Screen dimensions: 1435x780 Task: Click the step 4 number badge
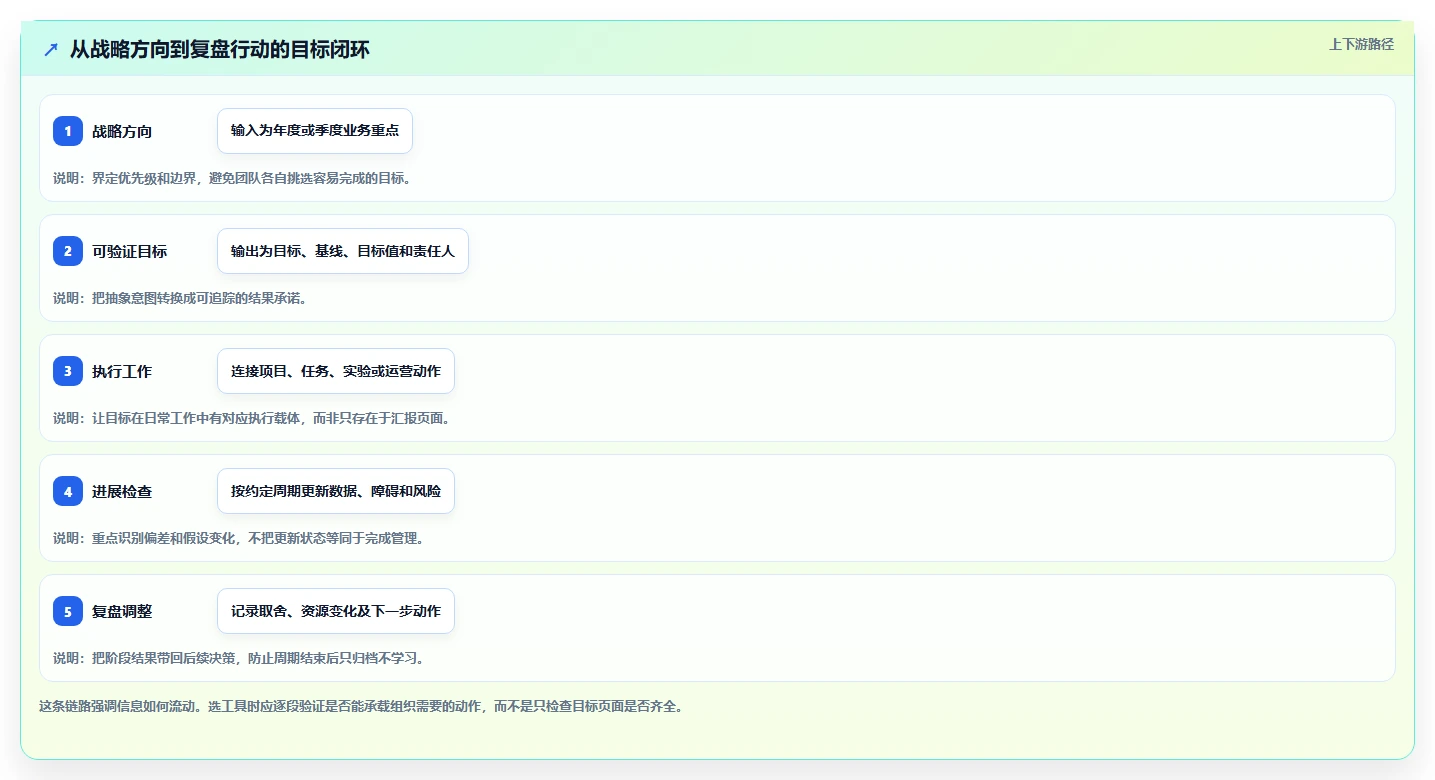68,491
